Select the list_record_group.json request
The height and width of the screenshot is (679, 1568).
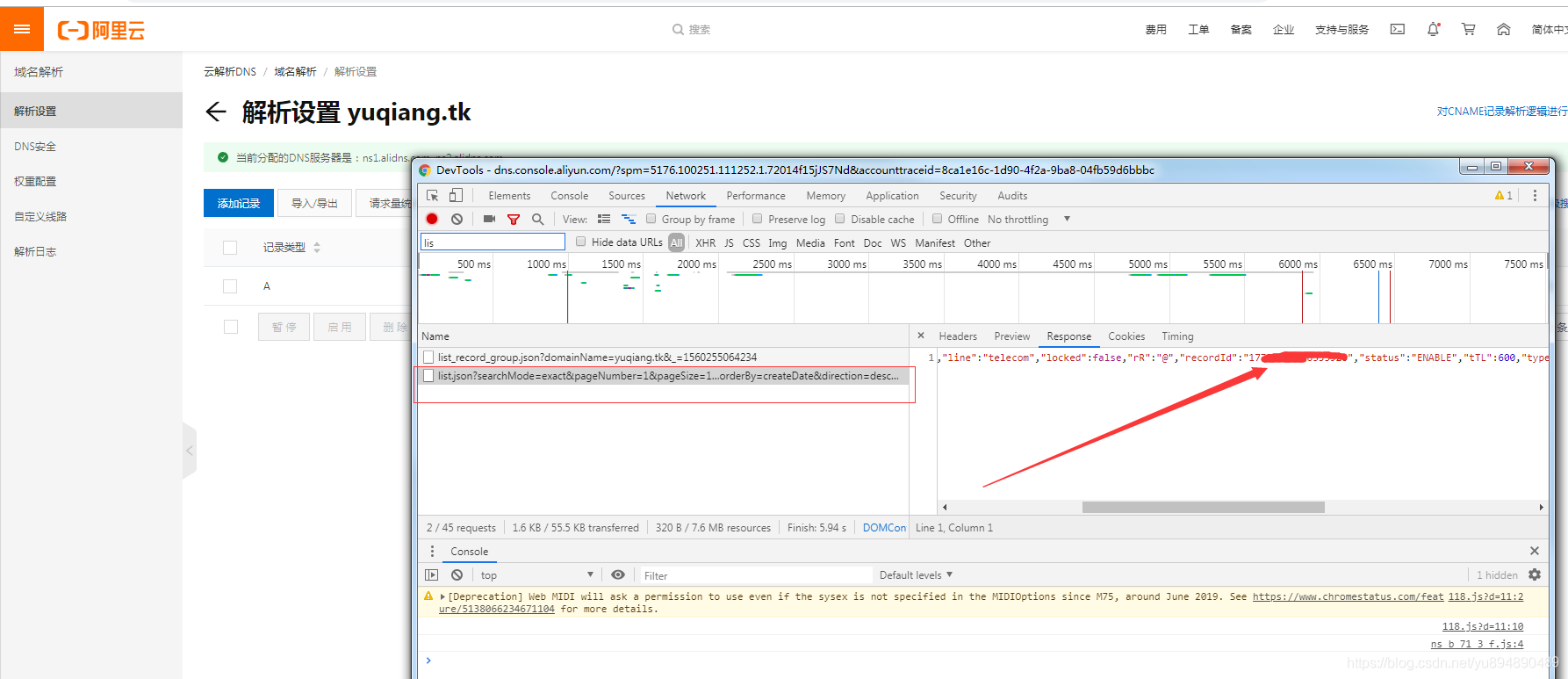[663, 357]
